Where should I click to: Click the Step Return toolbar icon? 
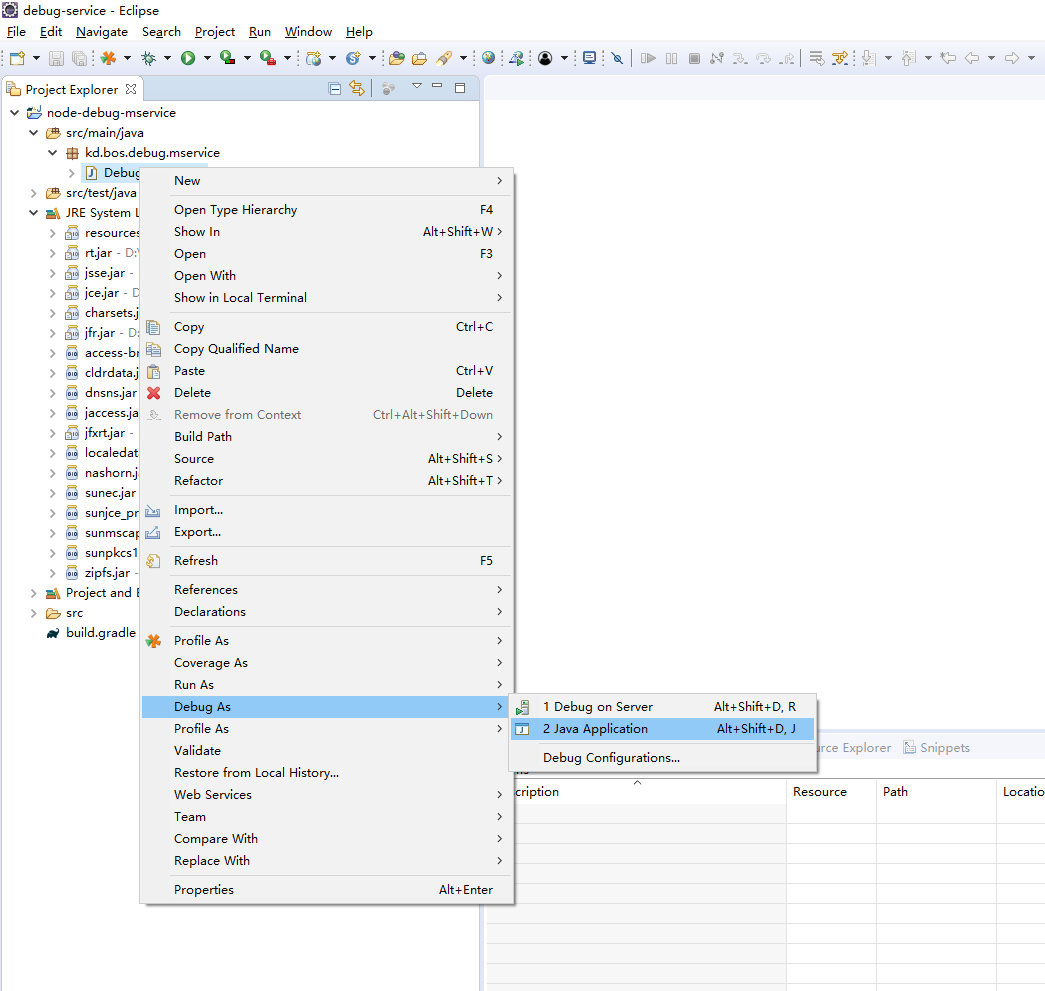(x=787, y=59)
